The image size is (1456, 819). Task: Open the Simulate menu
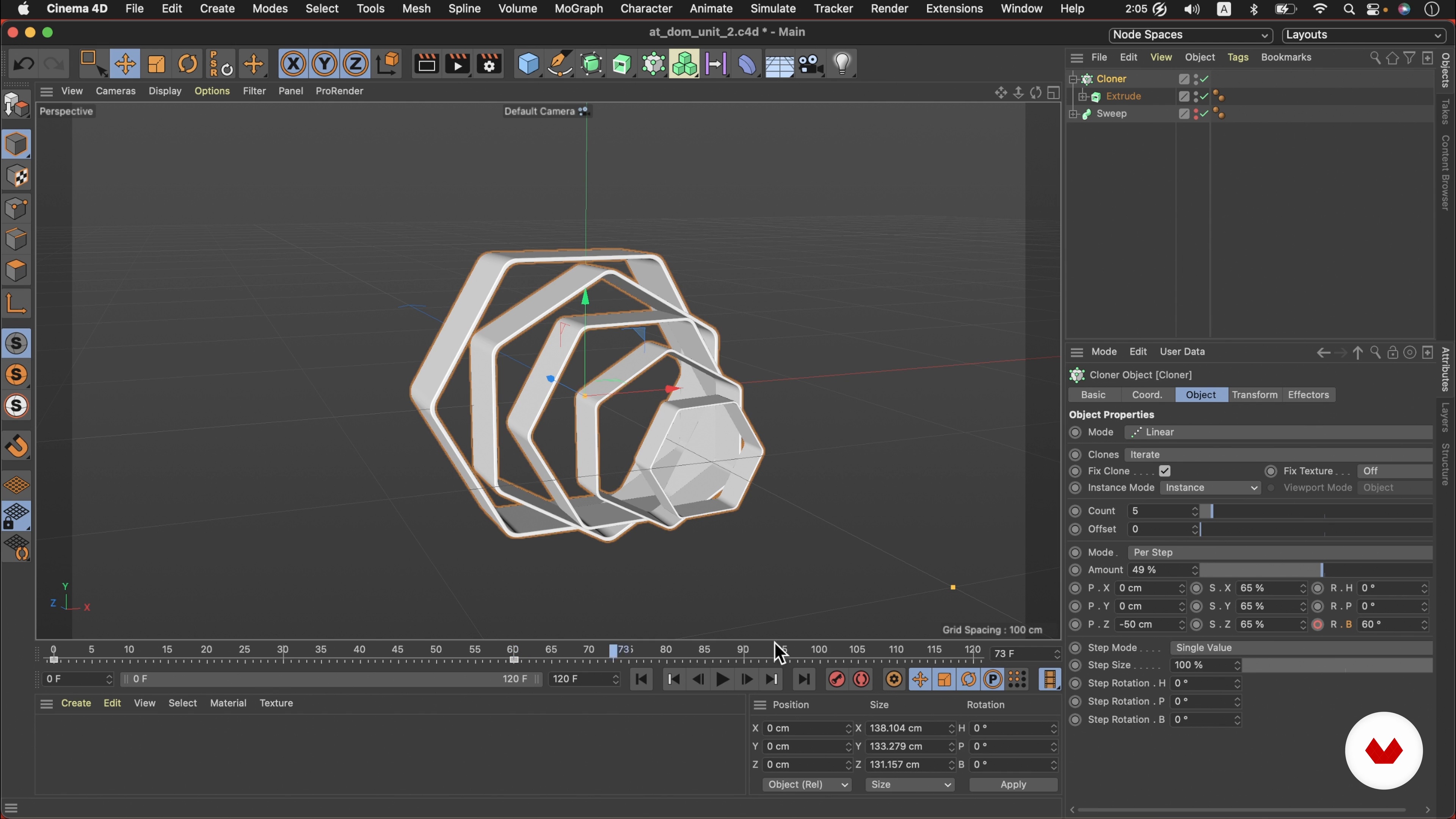(x=773, y=9)
